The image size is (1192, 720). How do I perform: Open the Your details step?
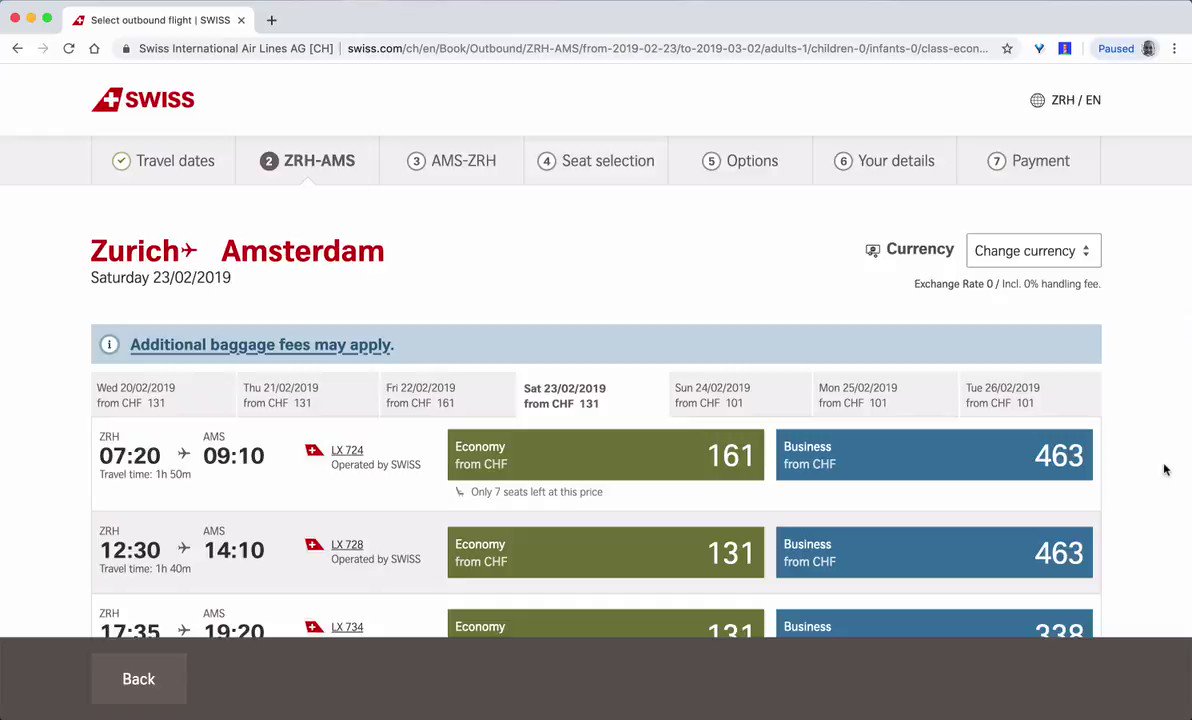click(x=884, y=161)
